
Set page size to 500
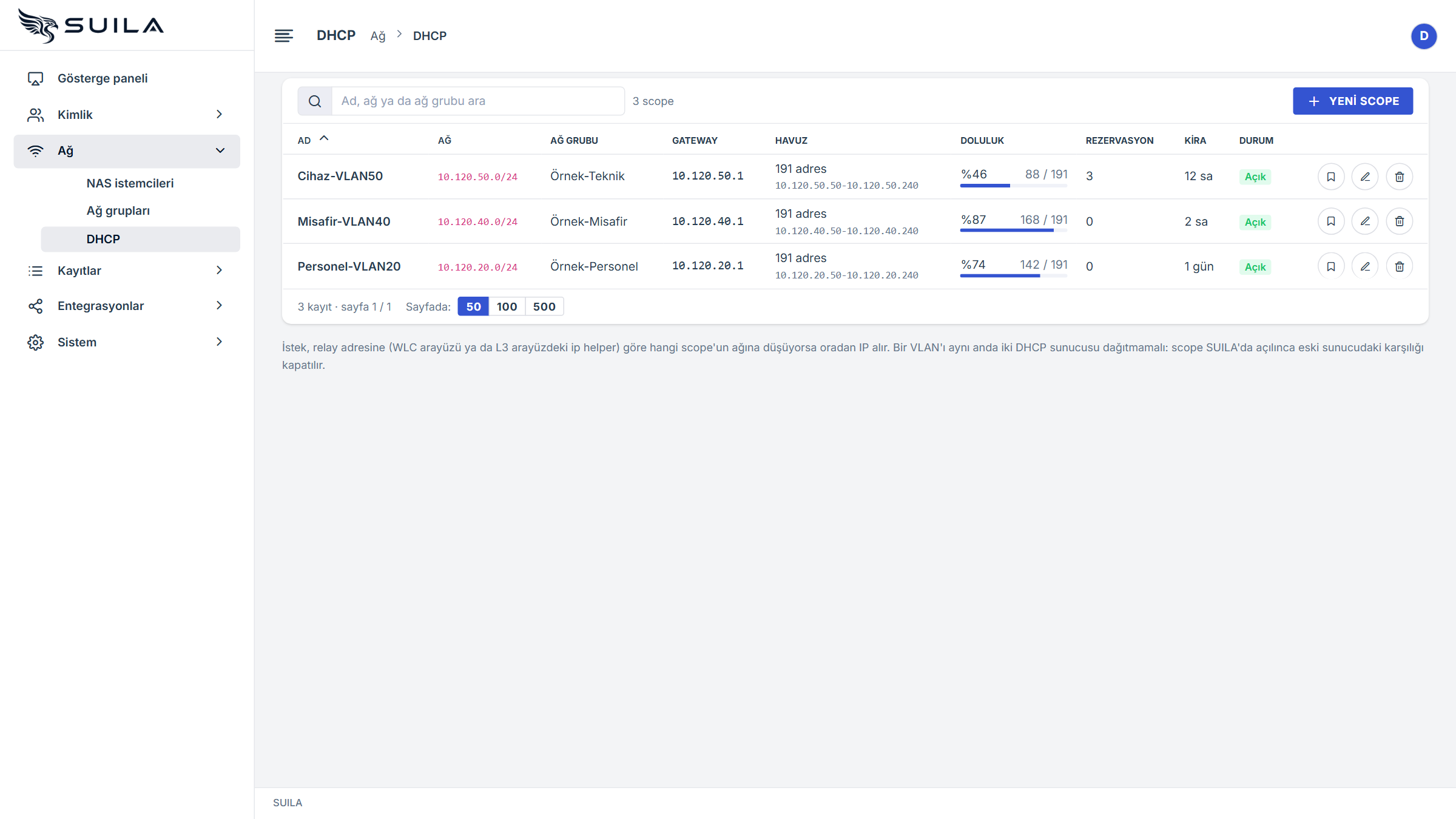(x=544, y=306)
